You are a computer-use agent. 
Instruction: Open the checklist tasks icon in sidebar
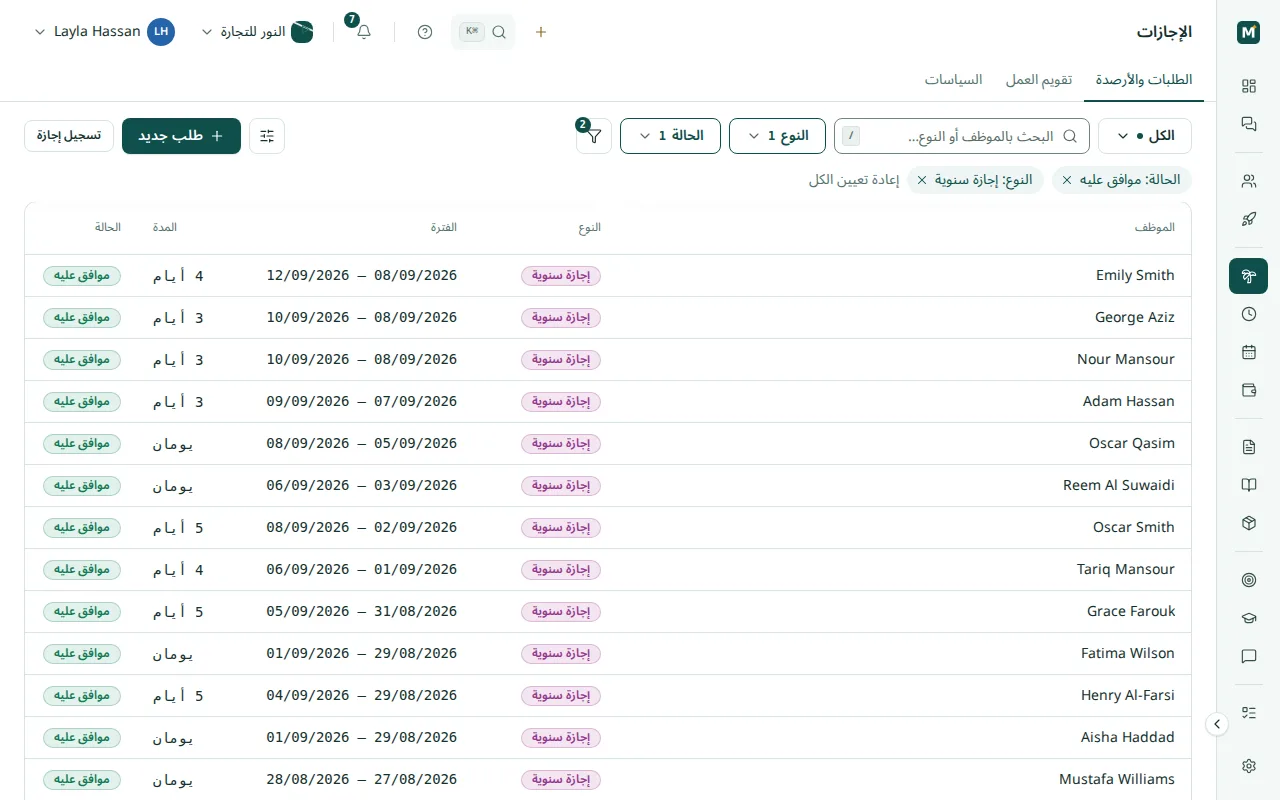point(1248,713)
